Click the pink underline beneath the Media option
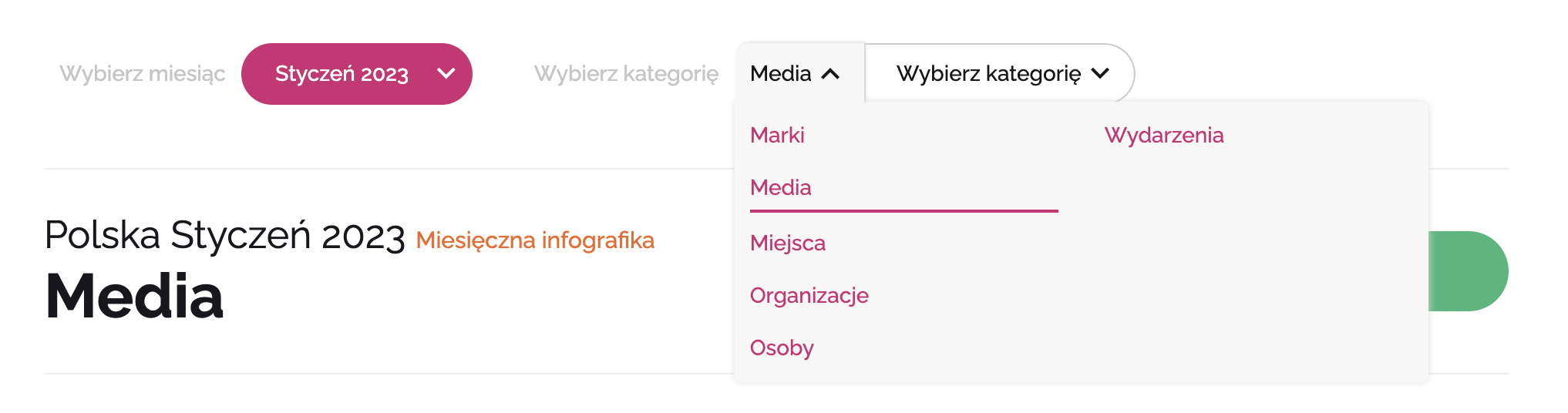 [x=903, y=210]
